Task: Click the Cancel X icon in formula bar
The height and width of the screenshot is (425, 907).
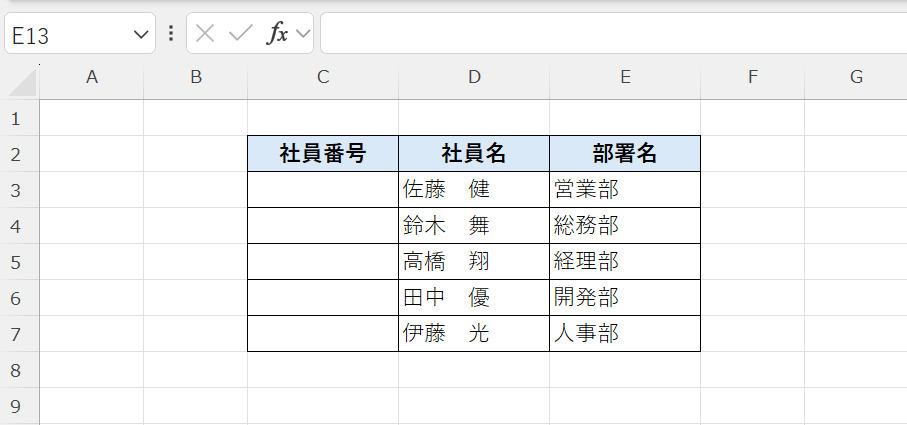Action: coord(205,33)
